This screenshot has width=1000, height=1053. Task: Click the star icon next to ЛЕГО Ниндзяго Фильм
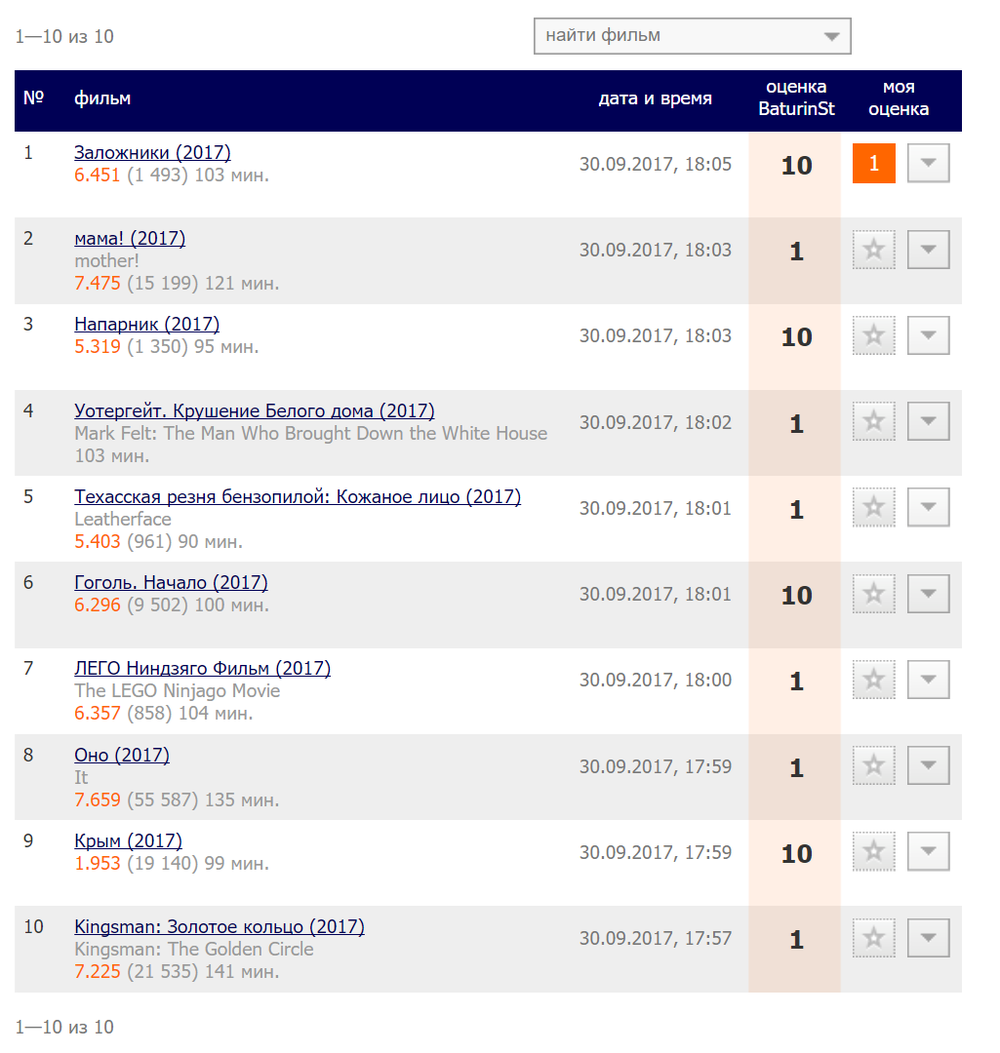(873, 679)
